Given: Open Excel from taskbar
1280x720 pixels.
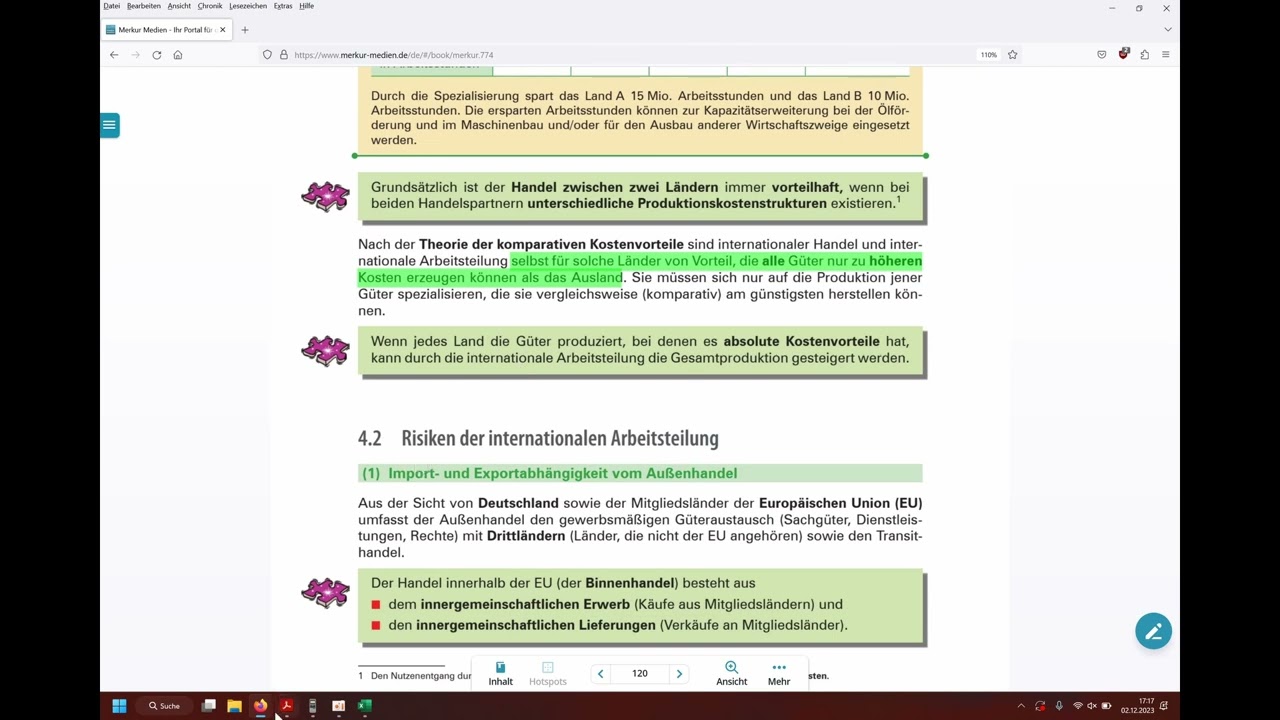Looking at the screenshot, I should [x=365, y=706].
